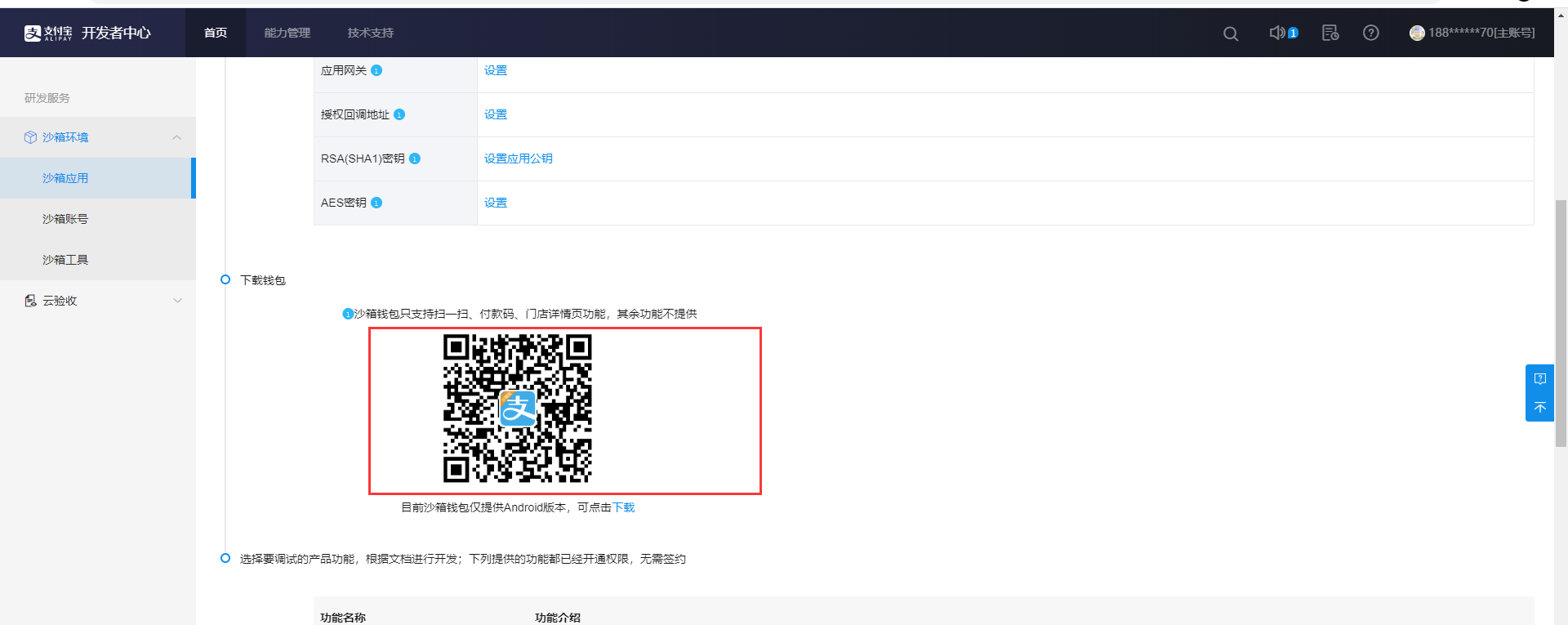Click the user avatar icon

(1417, 33)
